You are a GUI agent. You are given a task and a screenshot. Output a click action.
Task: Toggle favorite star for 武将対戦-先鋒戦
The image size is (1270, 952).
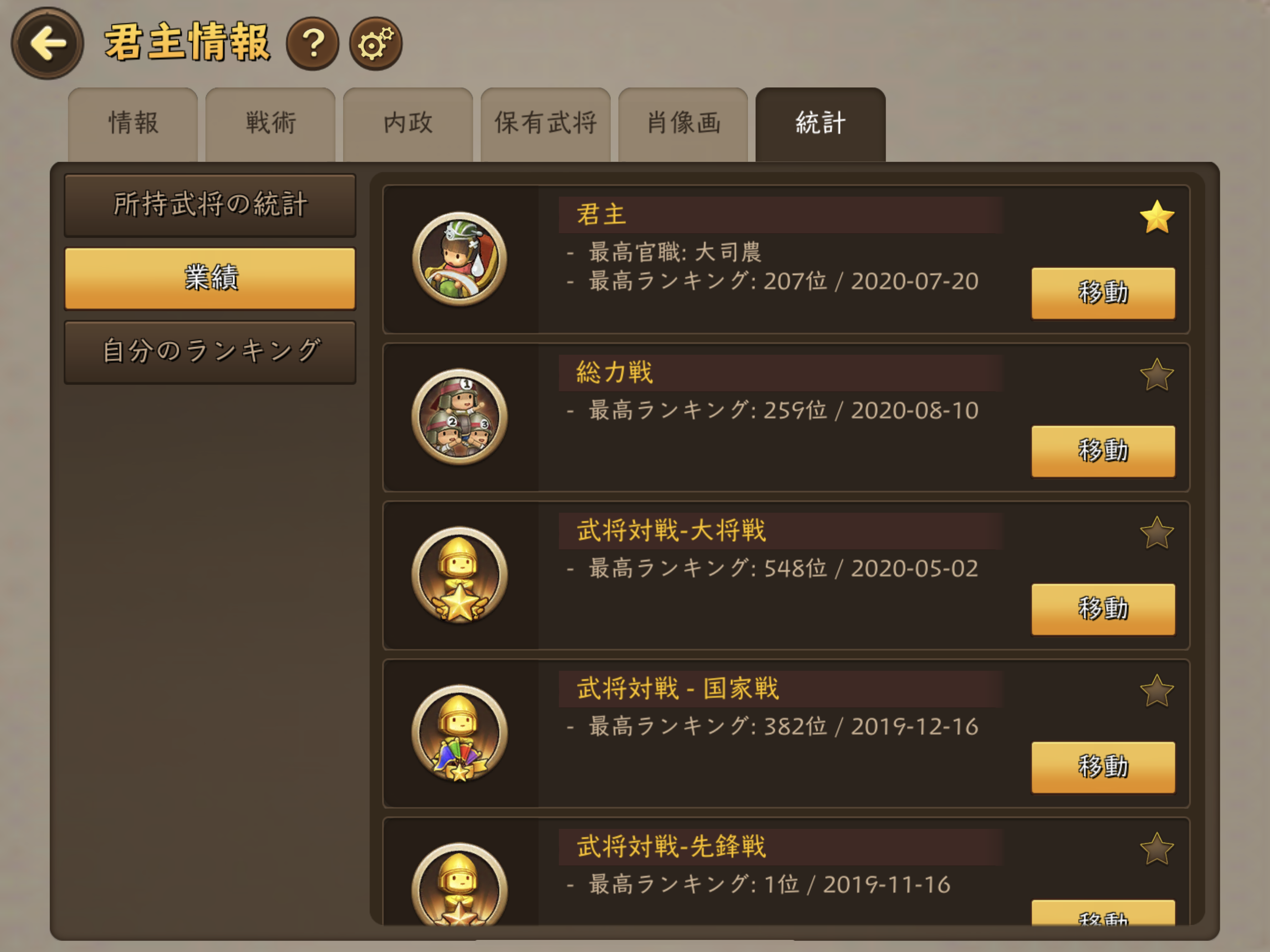point(1156,849)
